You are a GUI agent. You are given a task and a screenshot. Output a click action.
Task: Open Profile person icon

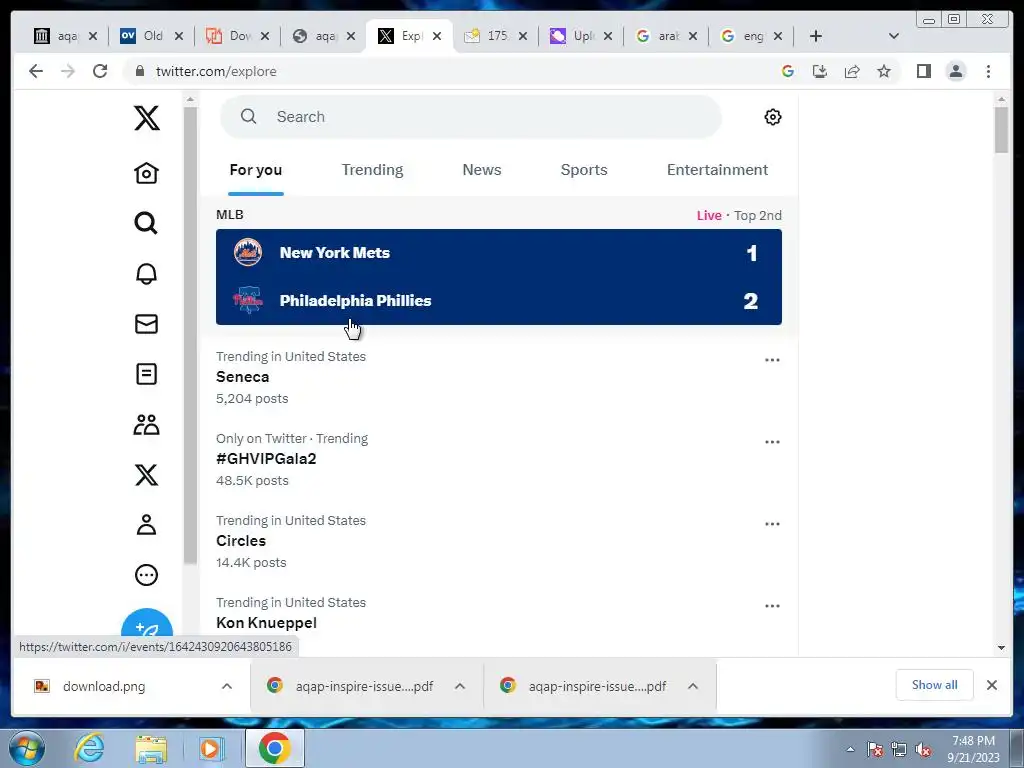pos(146,525)
